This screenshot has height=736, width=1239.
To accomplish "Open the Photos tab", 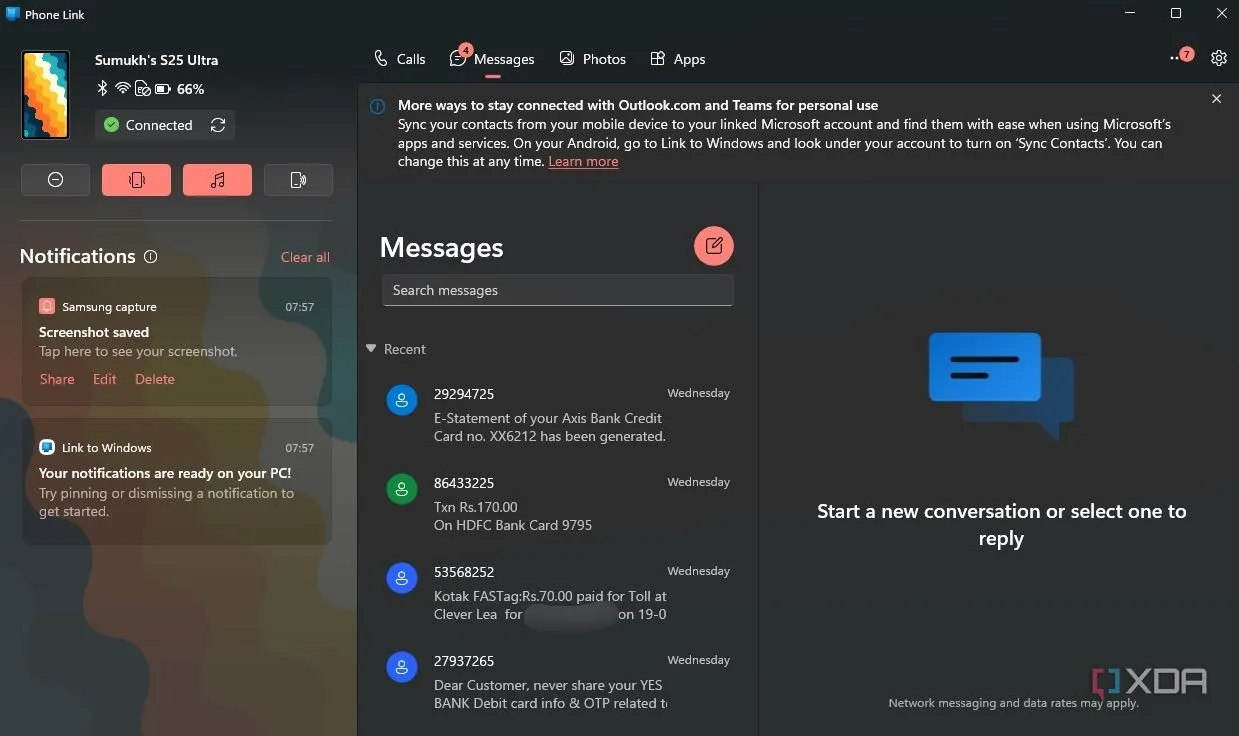I will tap(593, 59).
